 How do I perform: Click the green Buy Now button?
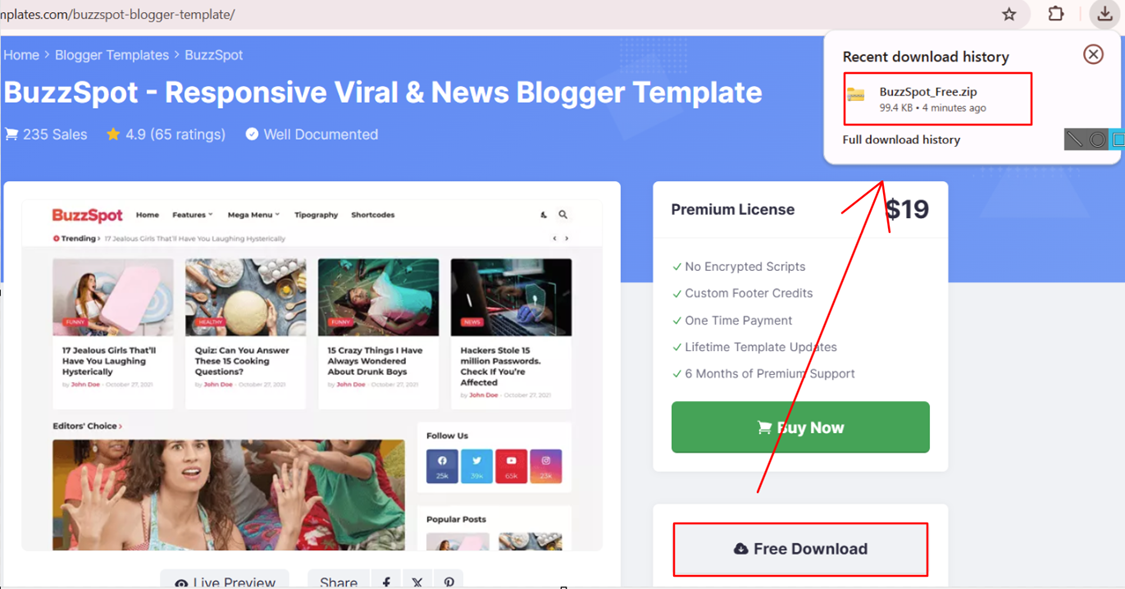[800, 428]
